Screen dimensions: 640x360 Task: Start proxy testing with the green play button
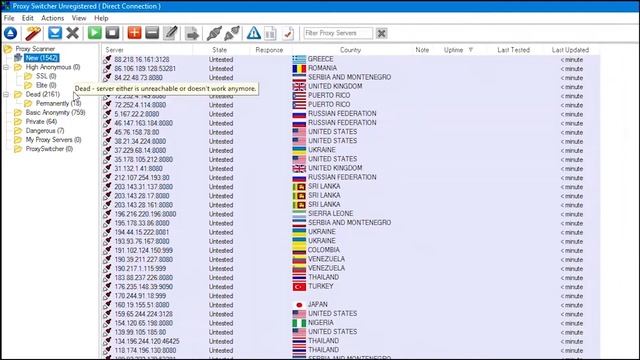[95, 33]
